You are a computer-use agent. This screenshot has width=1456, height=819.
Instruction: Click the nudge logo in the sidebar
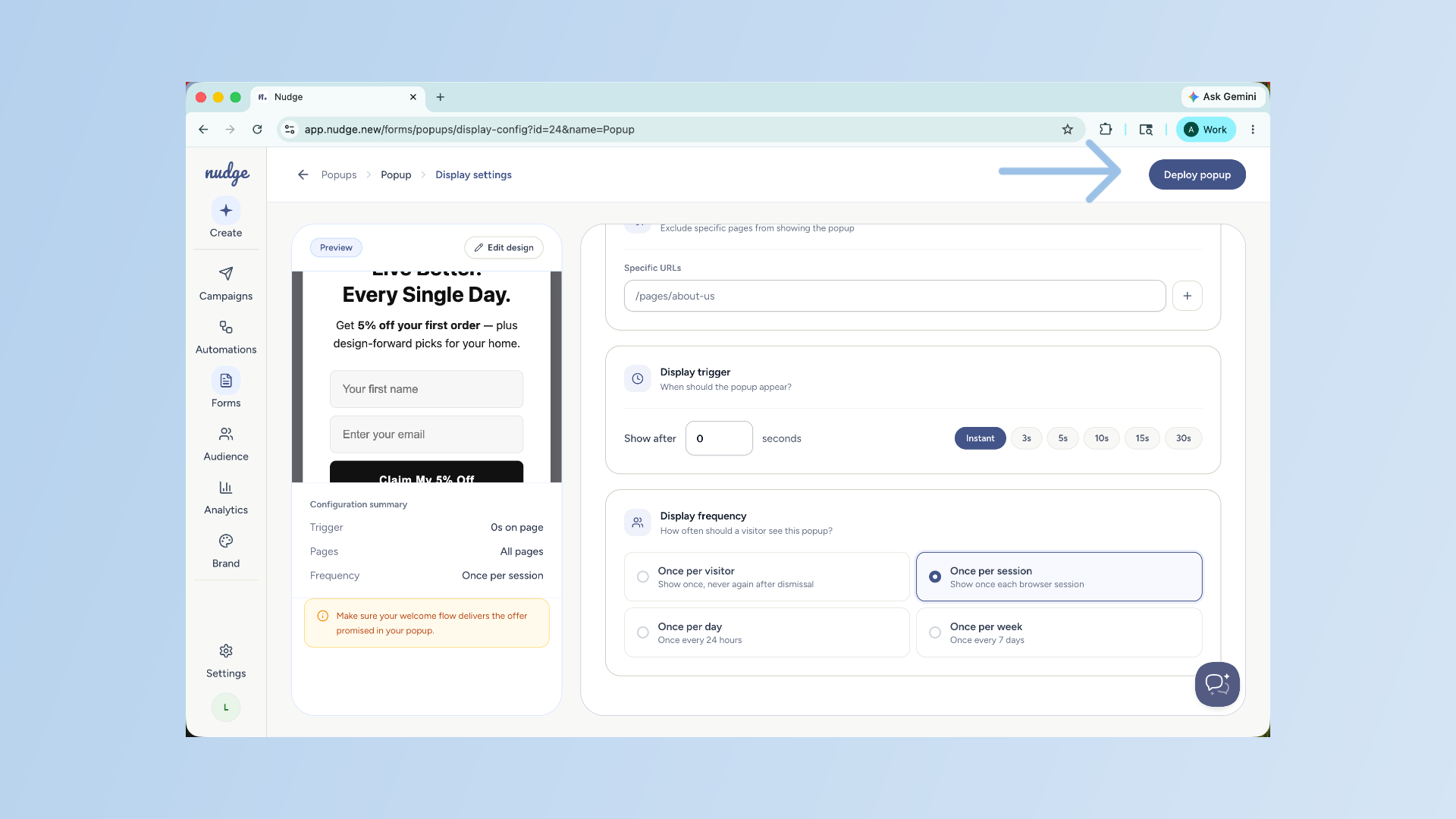pos(227,174)
